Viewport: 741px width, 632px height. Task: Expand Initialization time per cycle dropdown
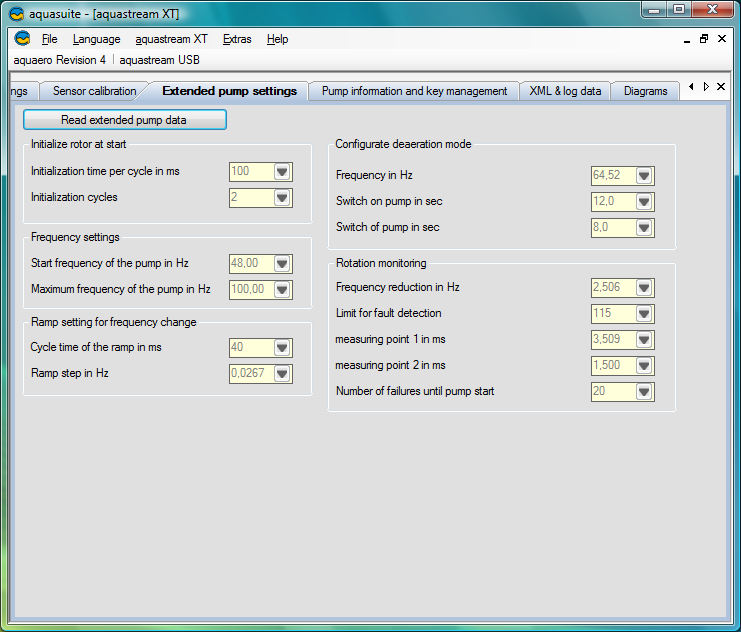coord(282,172)
